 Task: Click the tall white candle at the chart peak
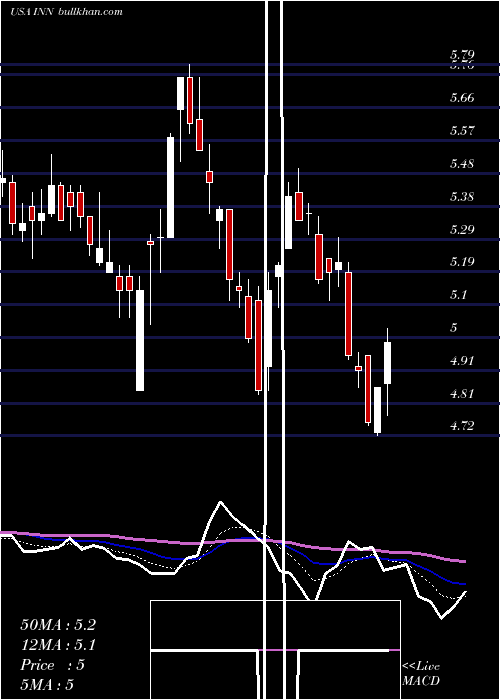tap(180, 93)
